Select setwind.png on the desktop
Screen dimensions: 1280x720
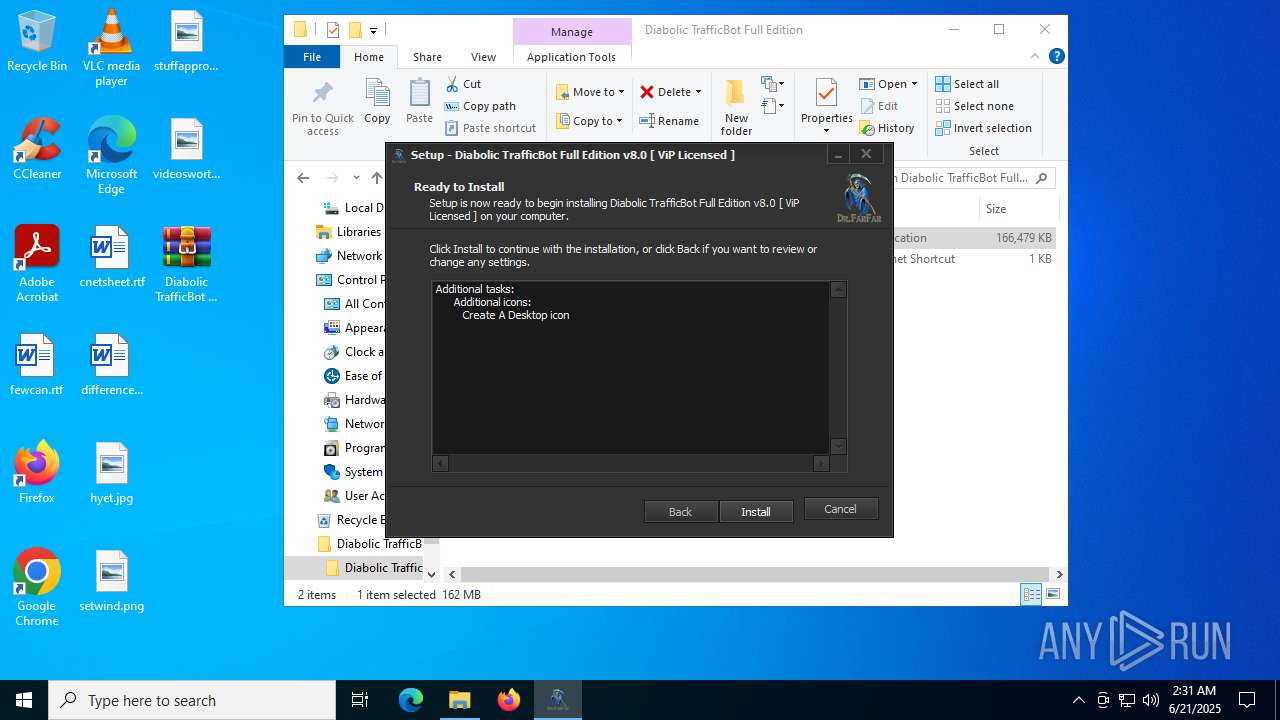point(111,581)
